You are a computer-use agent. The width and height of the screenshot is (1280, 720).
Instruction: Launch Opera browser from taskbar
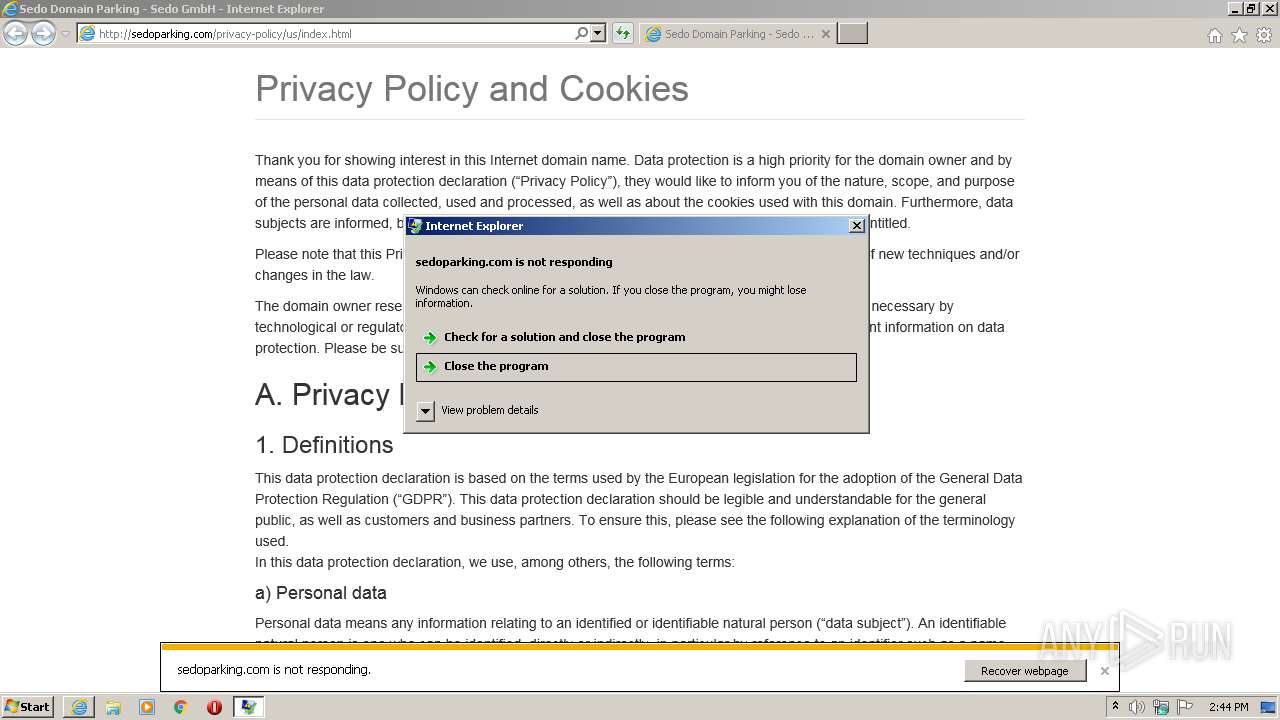(214, 707)
